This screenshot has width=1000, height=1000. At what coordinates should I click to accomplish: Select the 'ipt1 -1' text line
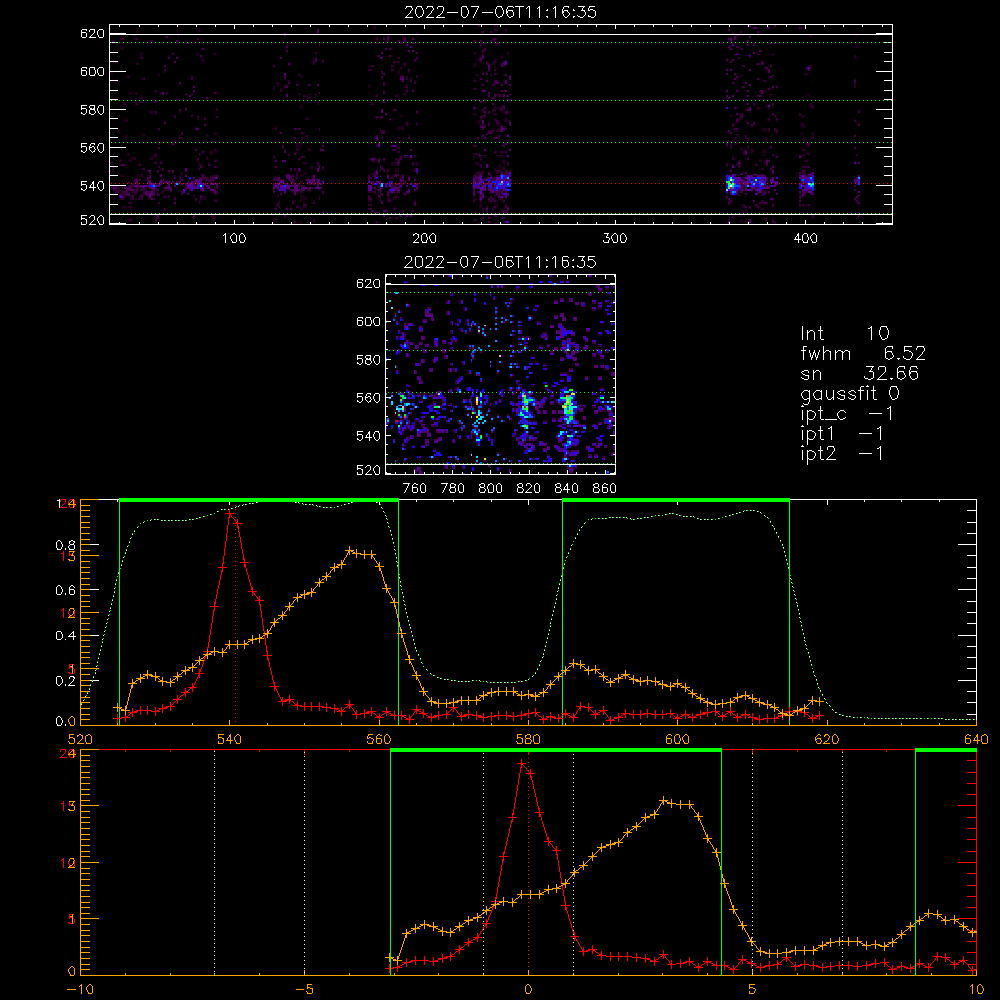tap(842, 434)
